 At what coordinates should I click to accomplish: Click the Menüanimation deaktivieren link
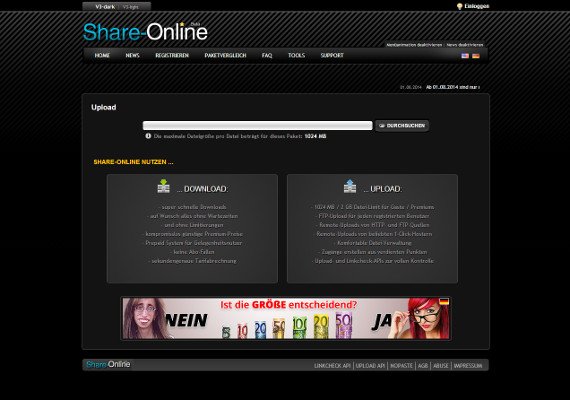414,45
